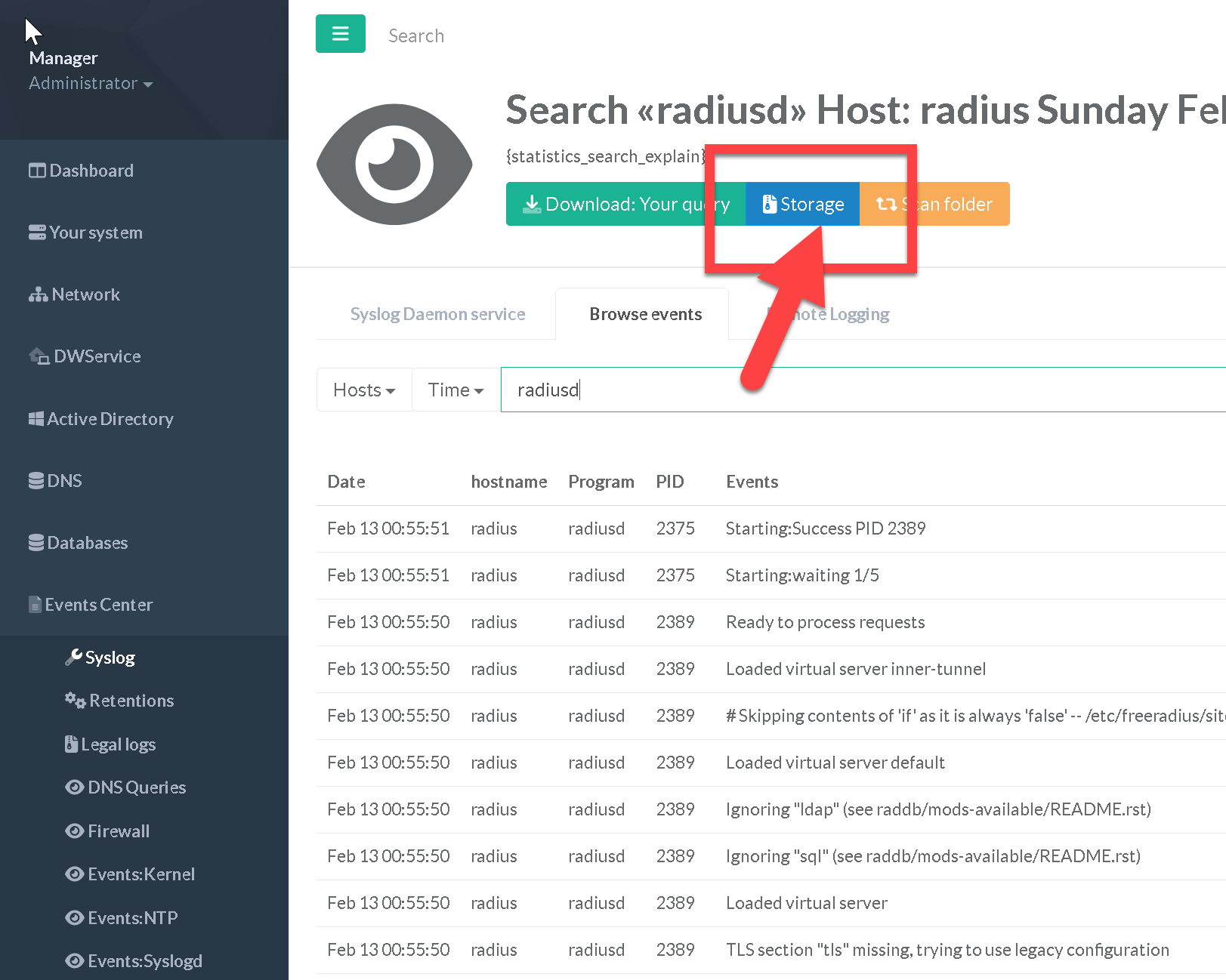Go to the Network section
1226x980 pixels.
click(74, 294)
